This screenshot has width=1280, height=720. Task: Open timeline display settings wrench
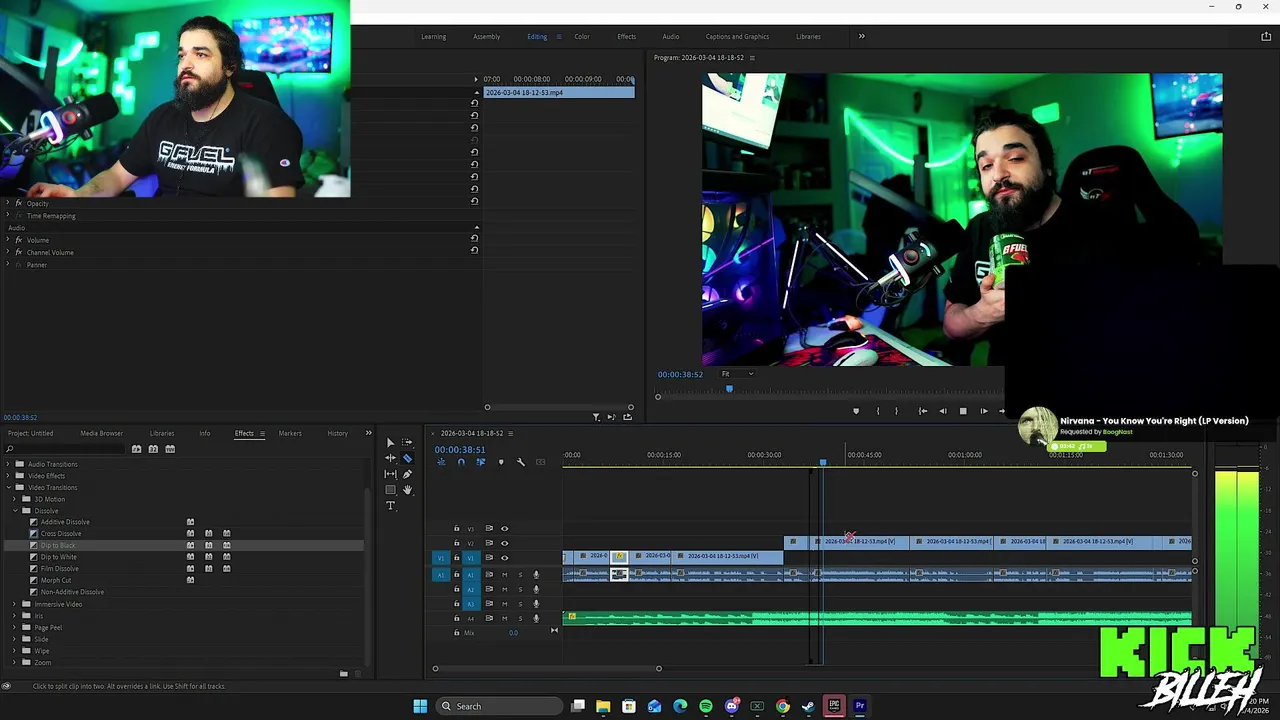(520, 462)
